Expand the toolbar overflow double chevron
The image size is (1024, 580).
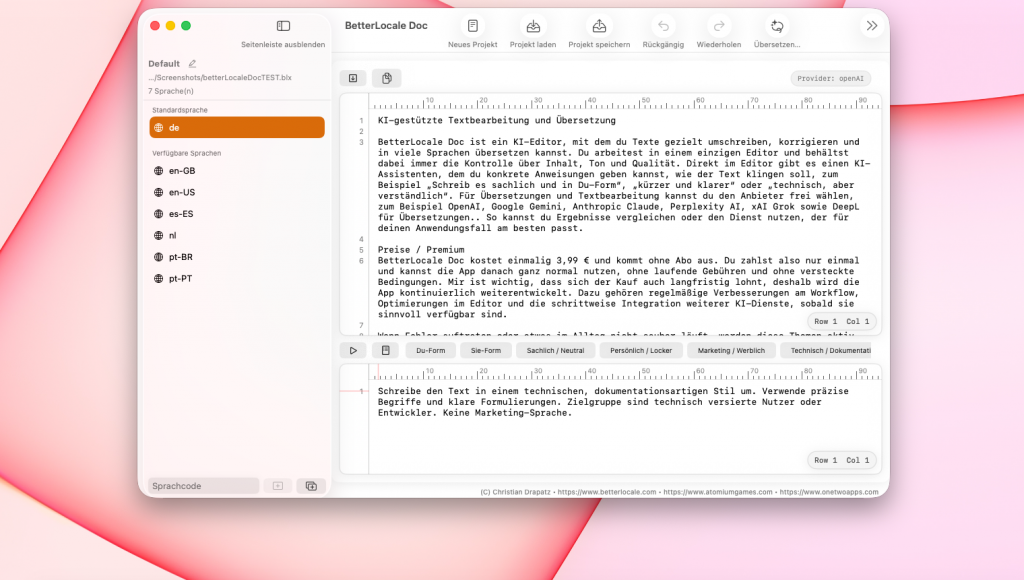coord(871,26)
